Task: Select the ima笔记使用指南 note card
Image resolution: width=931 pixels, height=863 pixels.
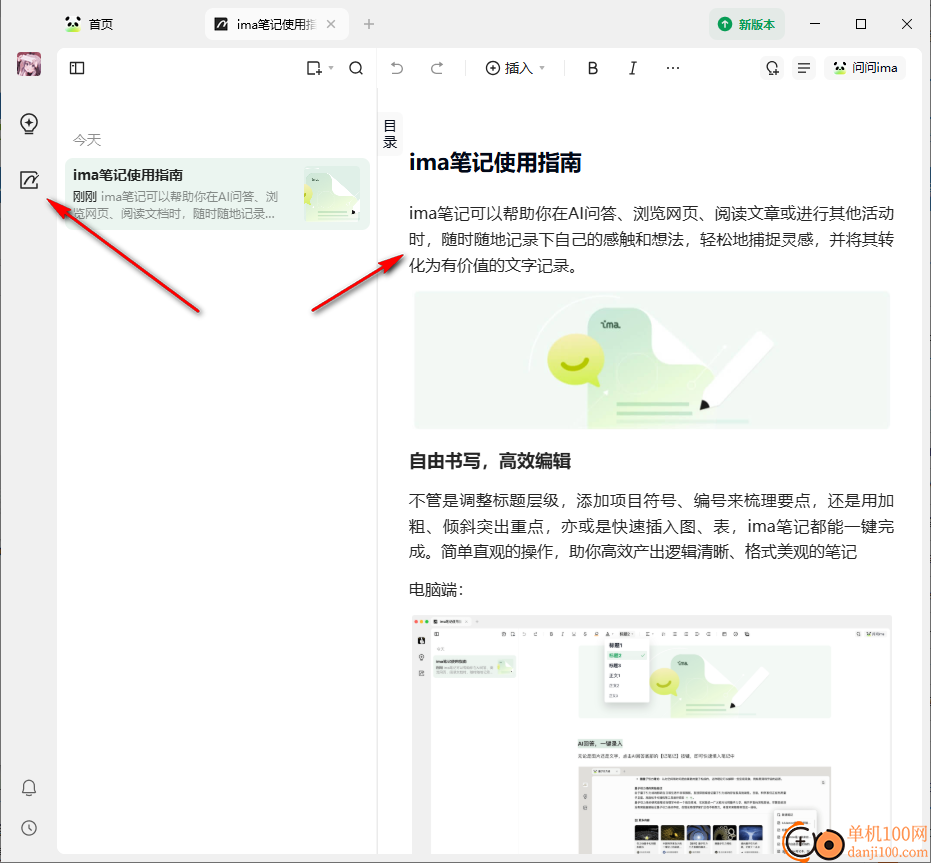Action: [217, 194]
